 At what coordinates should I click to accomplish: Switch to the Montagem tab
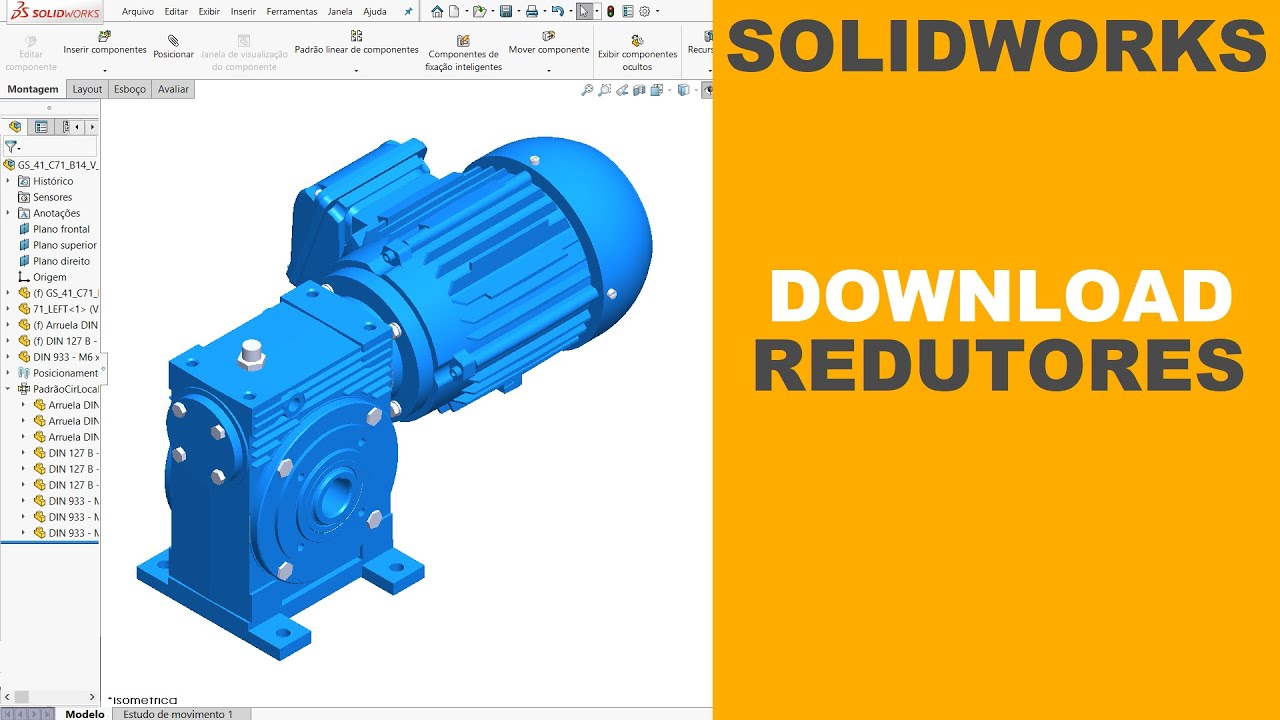(33, 89)
